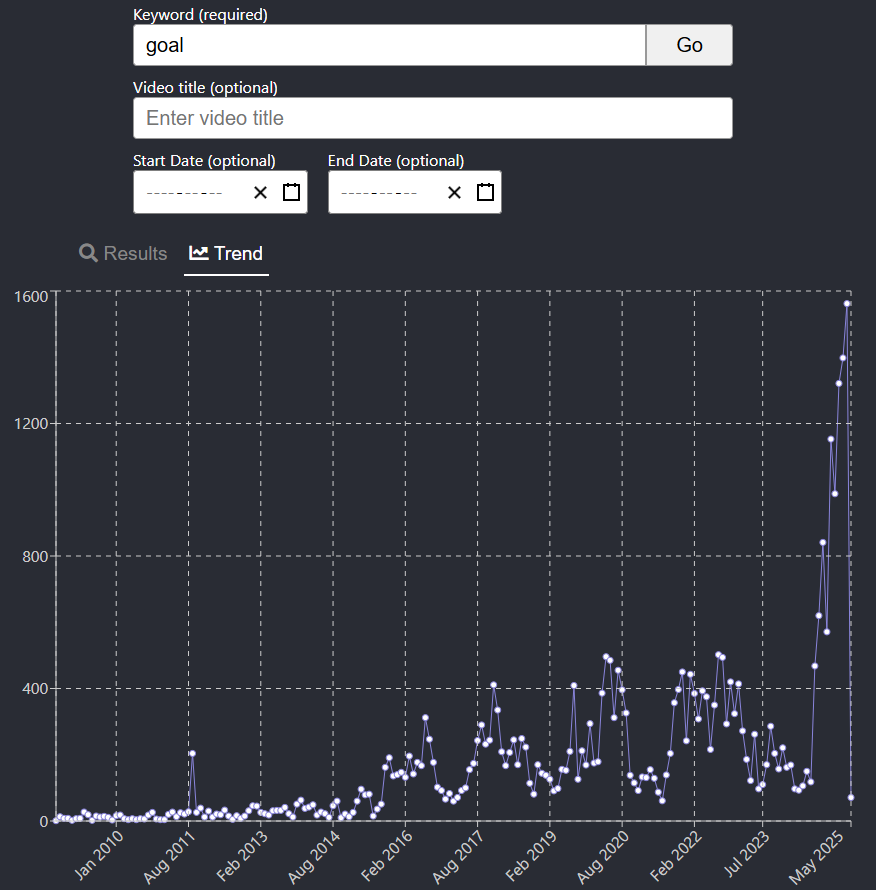Click the '400' y-axis label

pos(35,689)
